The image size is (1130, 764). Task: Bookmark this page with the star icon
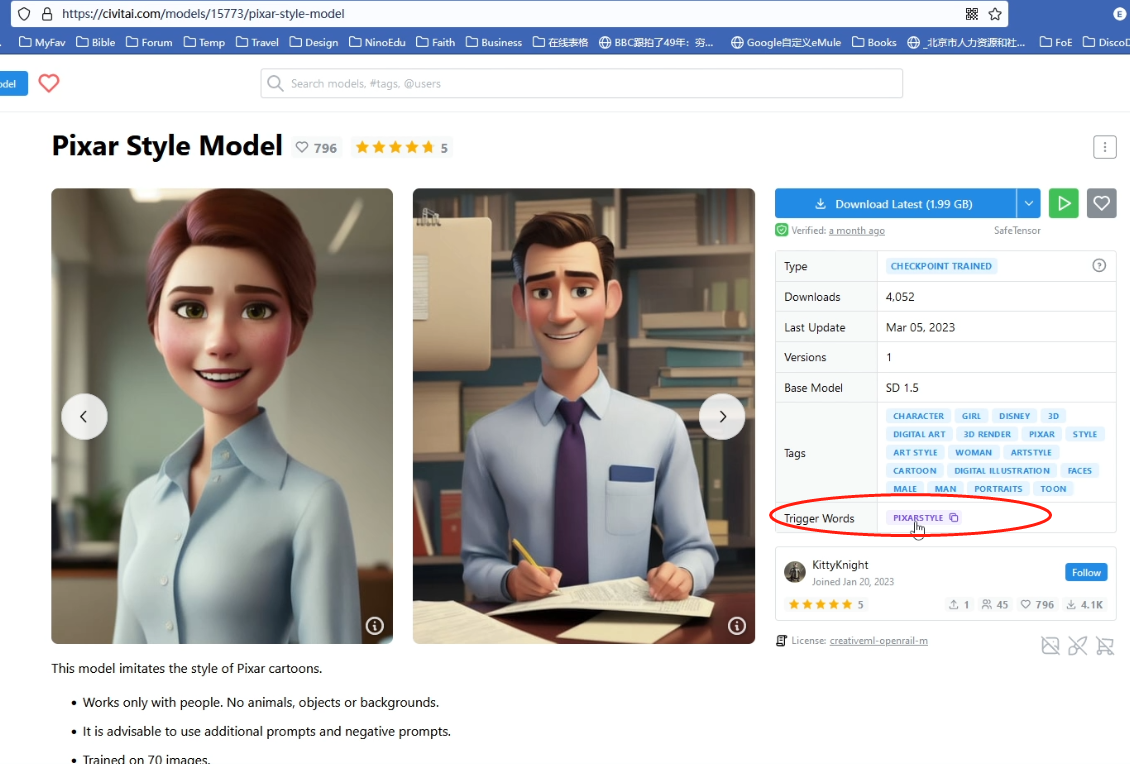[995, 14]
